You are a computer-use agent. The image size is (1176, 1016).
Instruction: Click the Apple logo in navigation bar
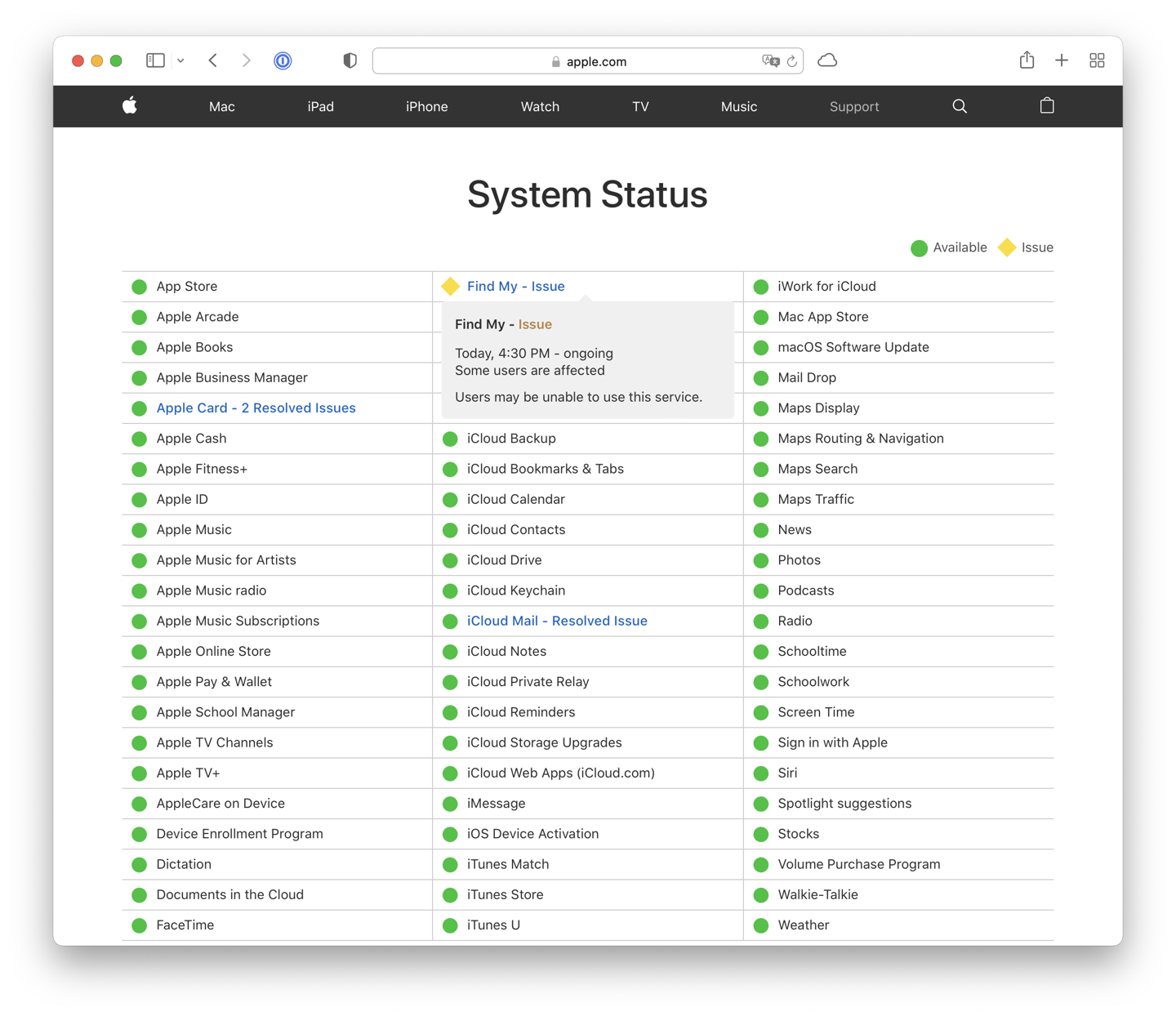(x=130, y=105)
